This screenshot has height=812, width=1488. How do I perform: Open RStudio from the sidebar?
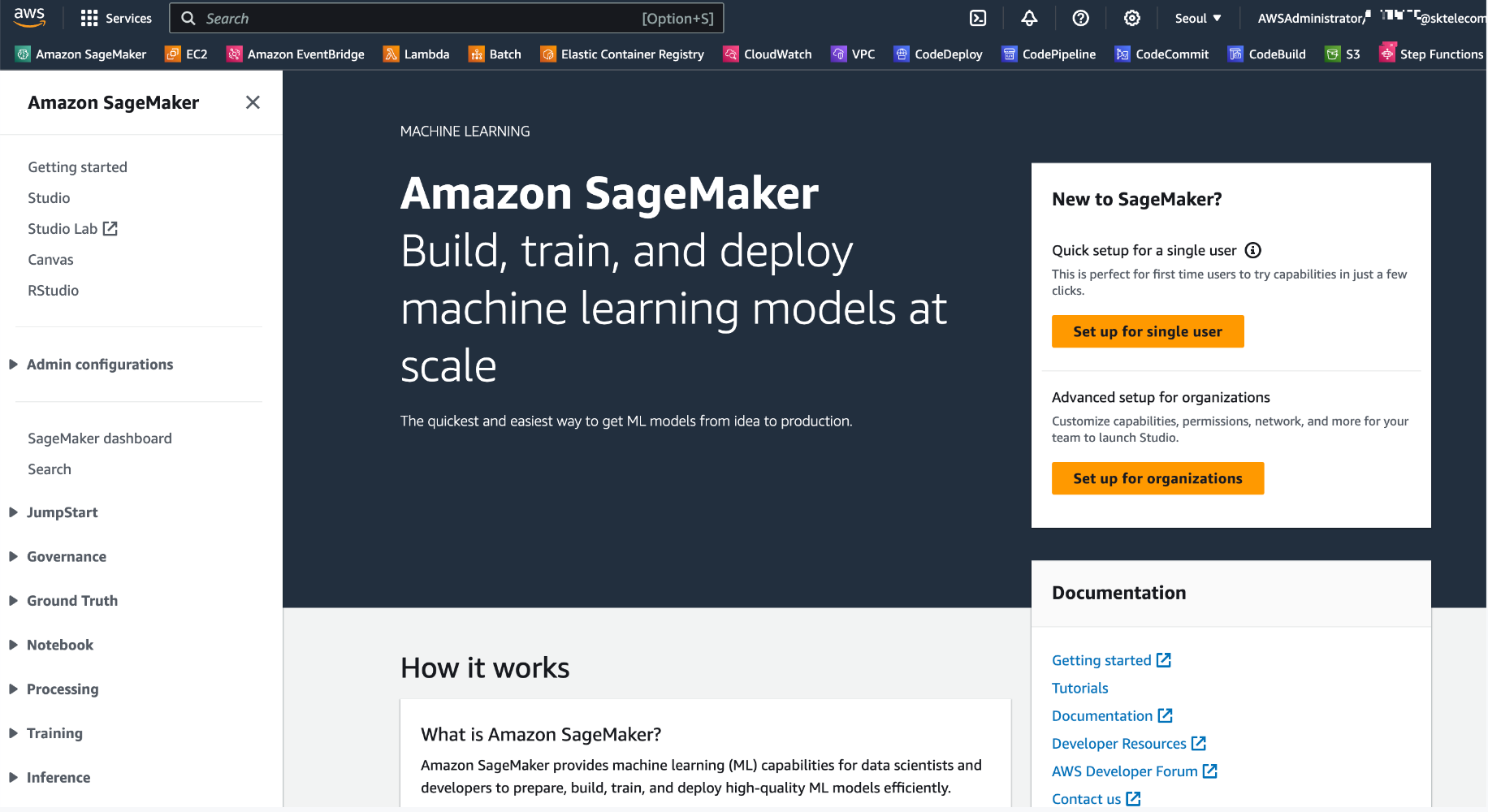tap(54, 291)
